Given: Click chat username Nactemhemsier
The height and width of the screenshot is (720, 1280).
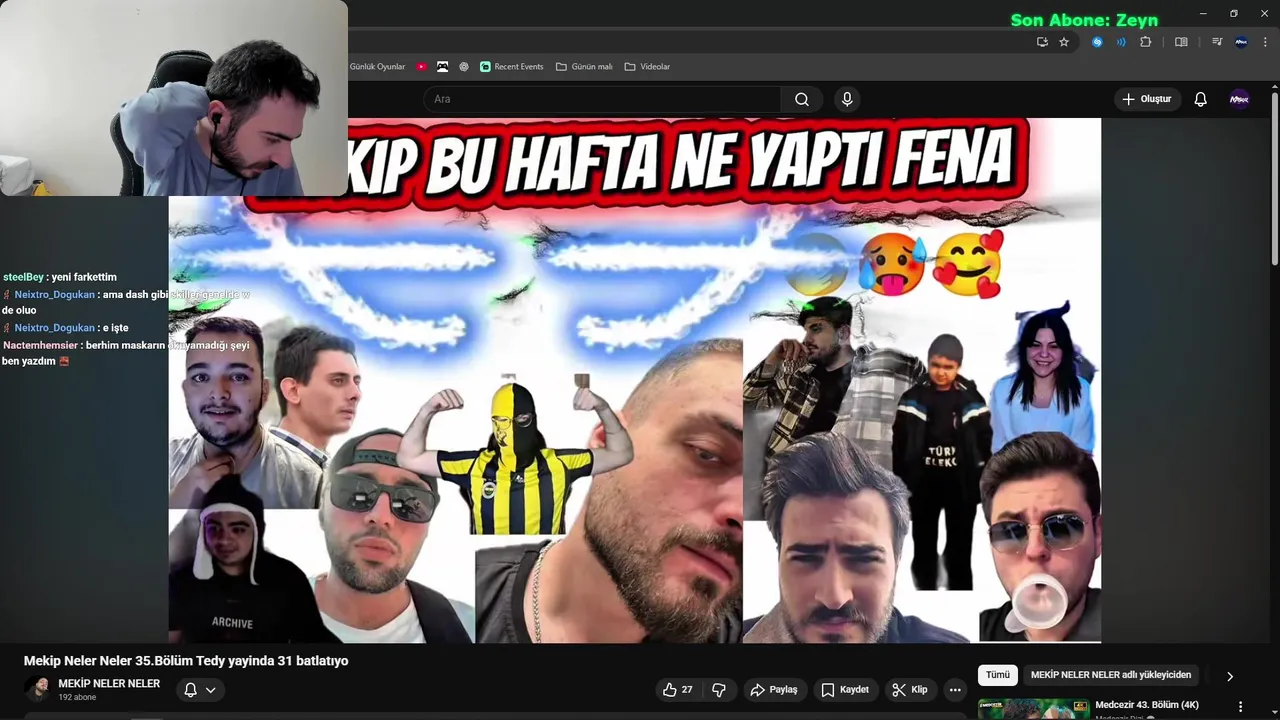Looking at the screenshot, I should click(41, 345).
